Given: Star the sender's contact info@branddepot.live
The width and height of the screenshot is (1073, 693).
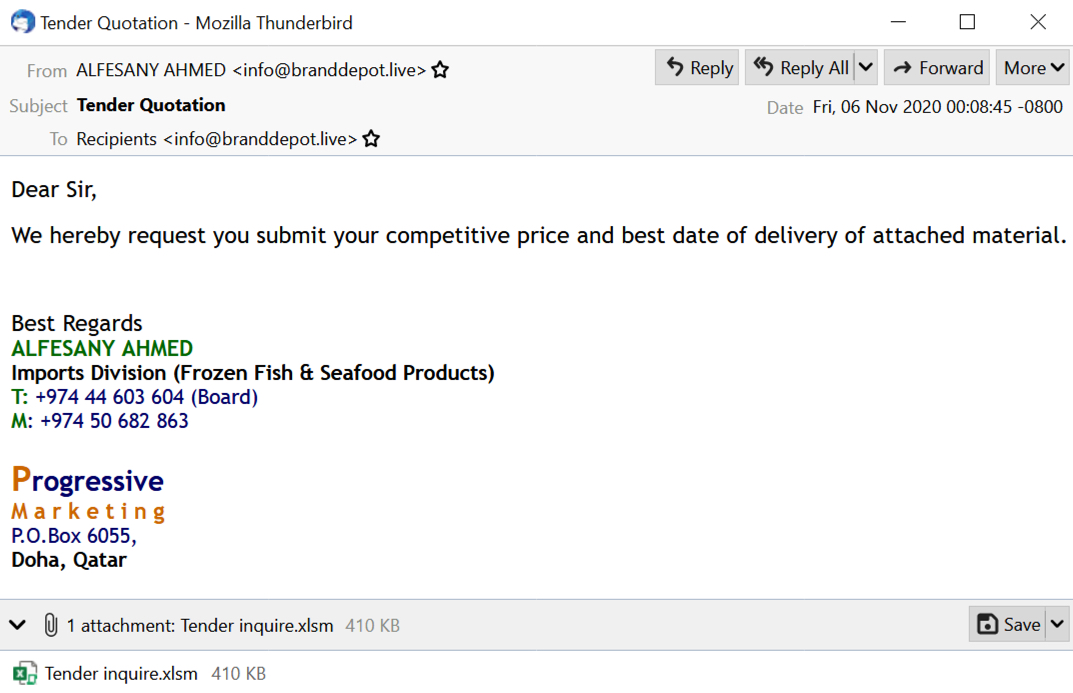Looking at the screenshot, I should coord(440,70).
